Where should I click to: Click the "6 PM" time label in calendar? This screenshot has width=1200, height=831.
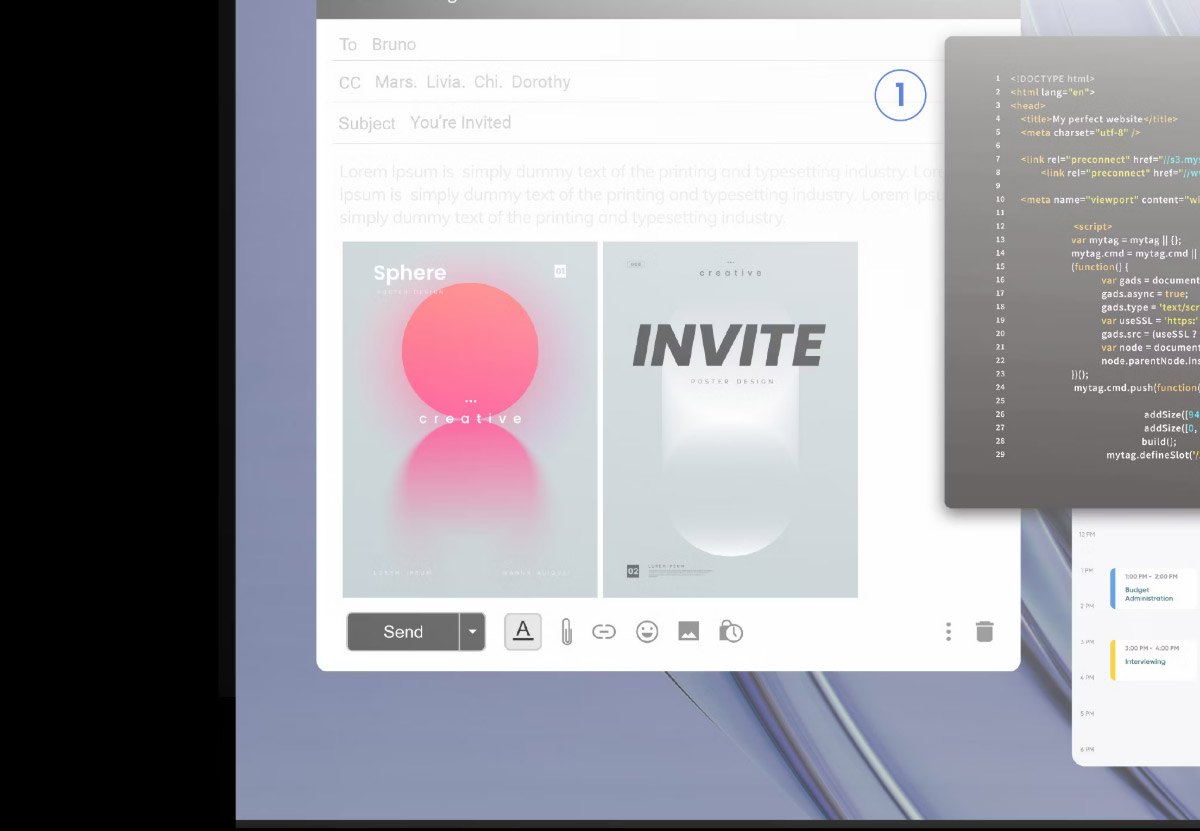pos(1087,749)
